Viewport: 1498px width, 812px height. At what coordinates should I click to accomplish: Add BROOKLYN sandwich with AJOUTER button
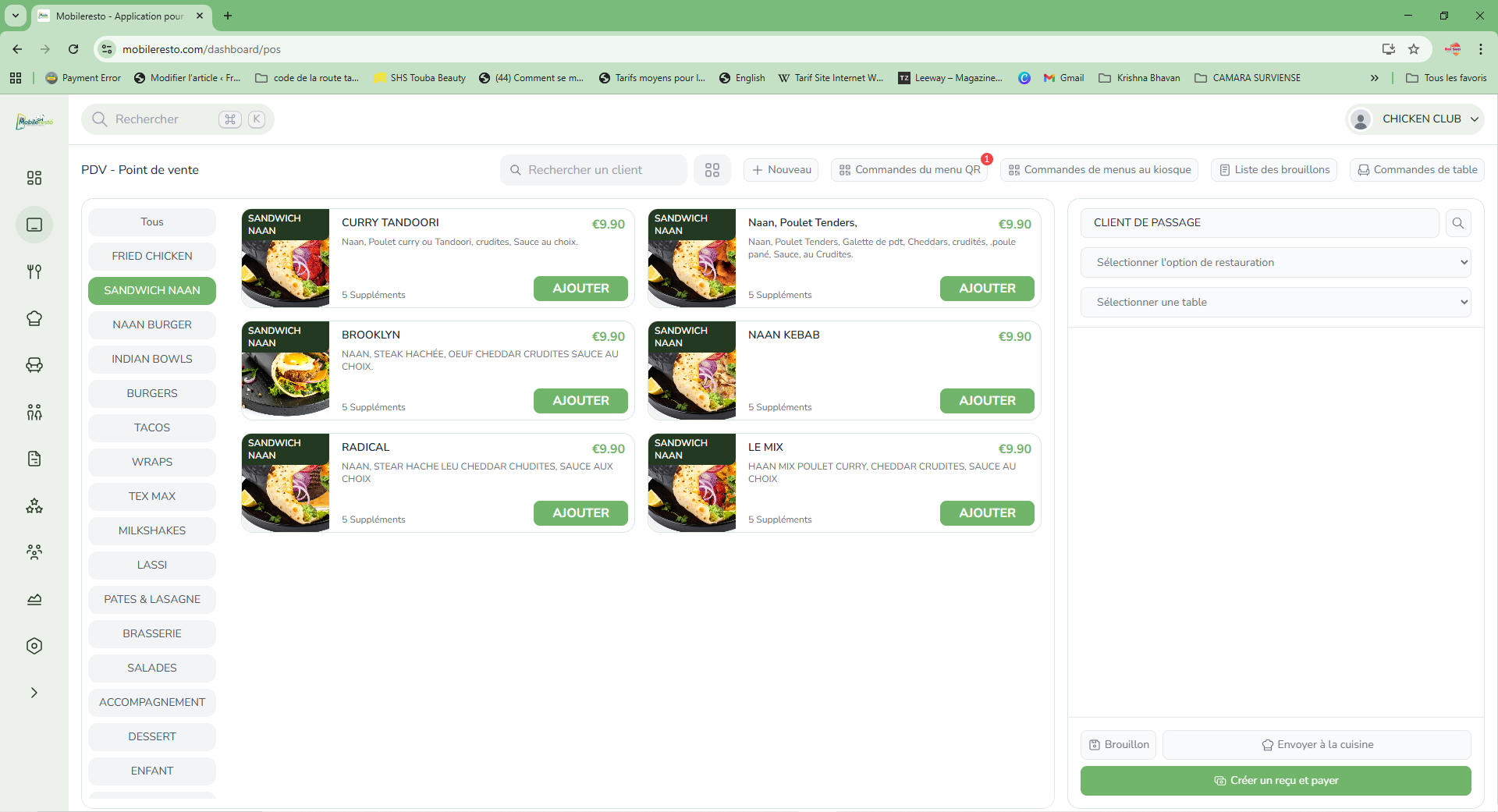click(580, 401)
